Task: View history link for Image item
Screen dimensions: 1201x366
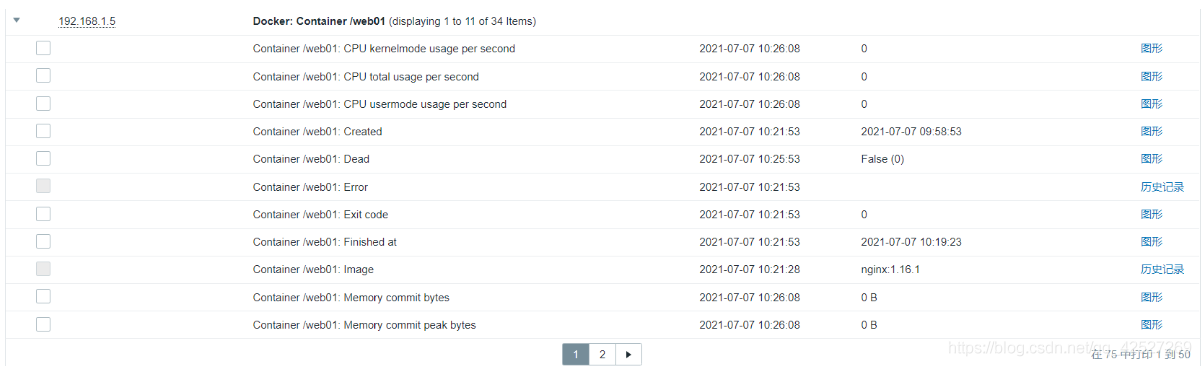Action: (1162, 269)
